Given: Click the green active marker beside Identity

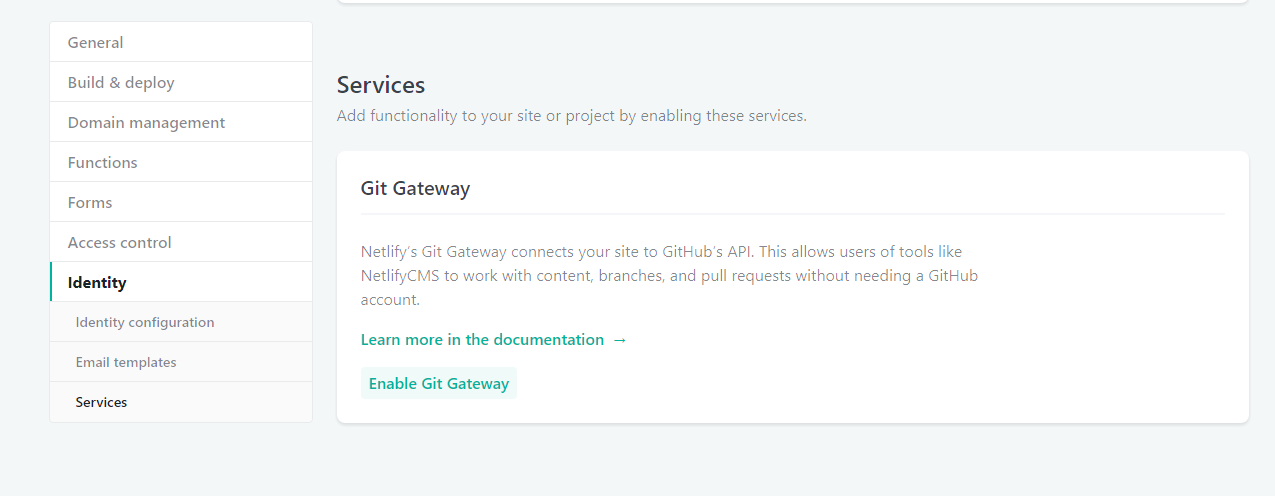Looking at the screenshot, I should pyautogui.click(x=51, y=282).
